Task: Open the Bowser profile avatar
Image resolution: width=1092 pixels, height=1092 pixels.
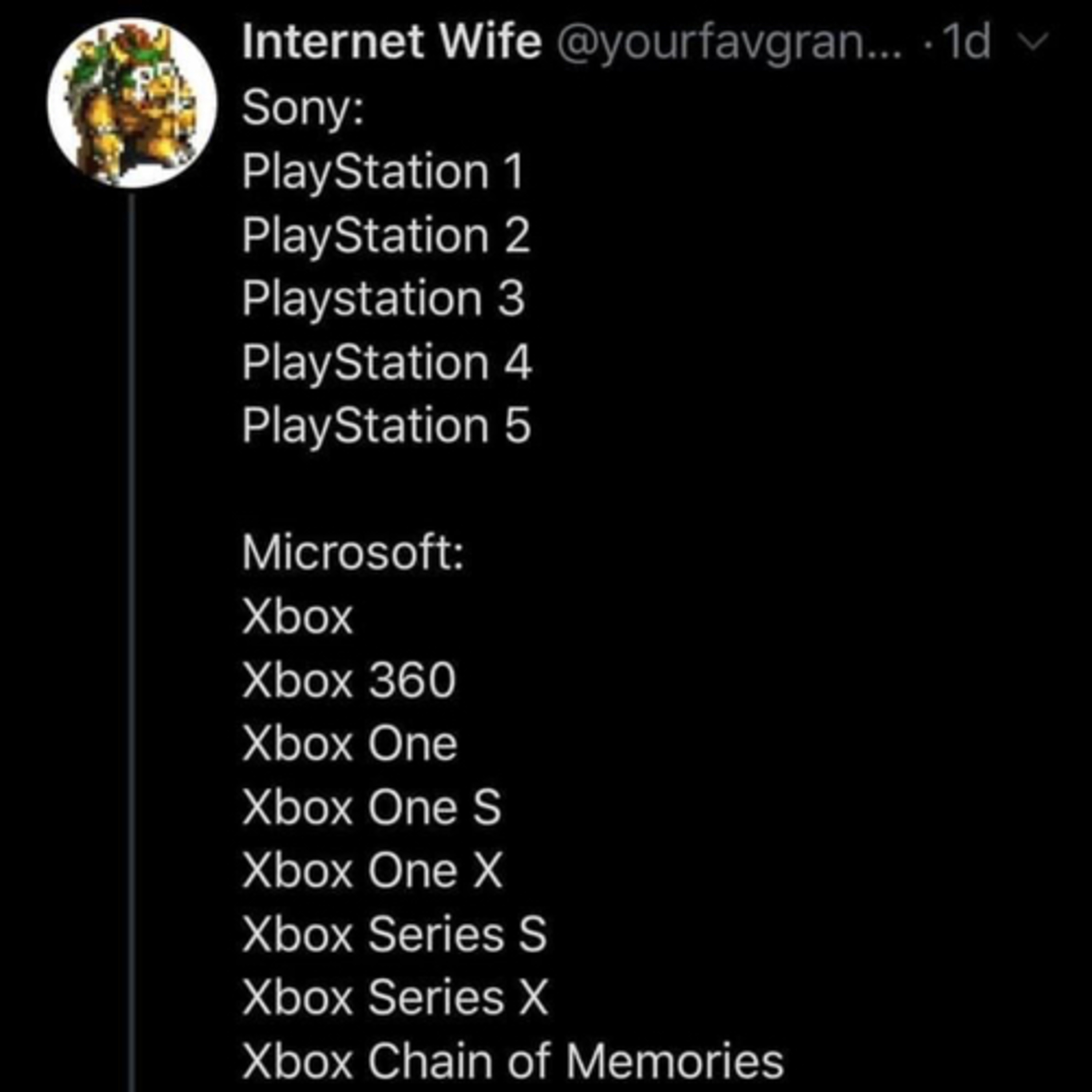Action: click(x=132, y=103)
